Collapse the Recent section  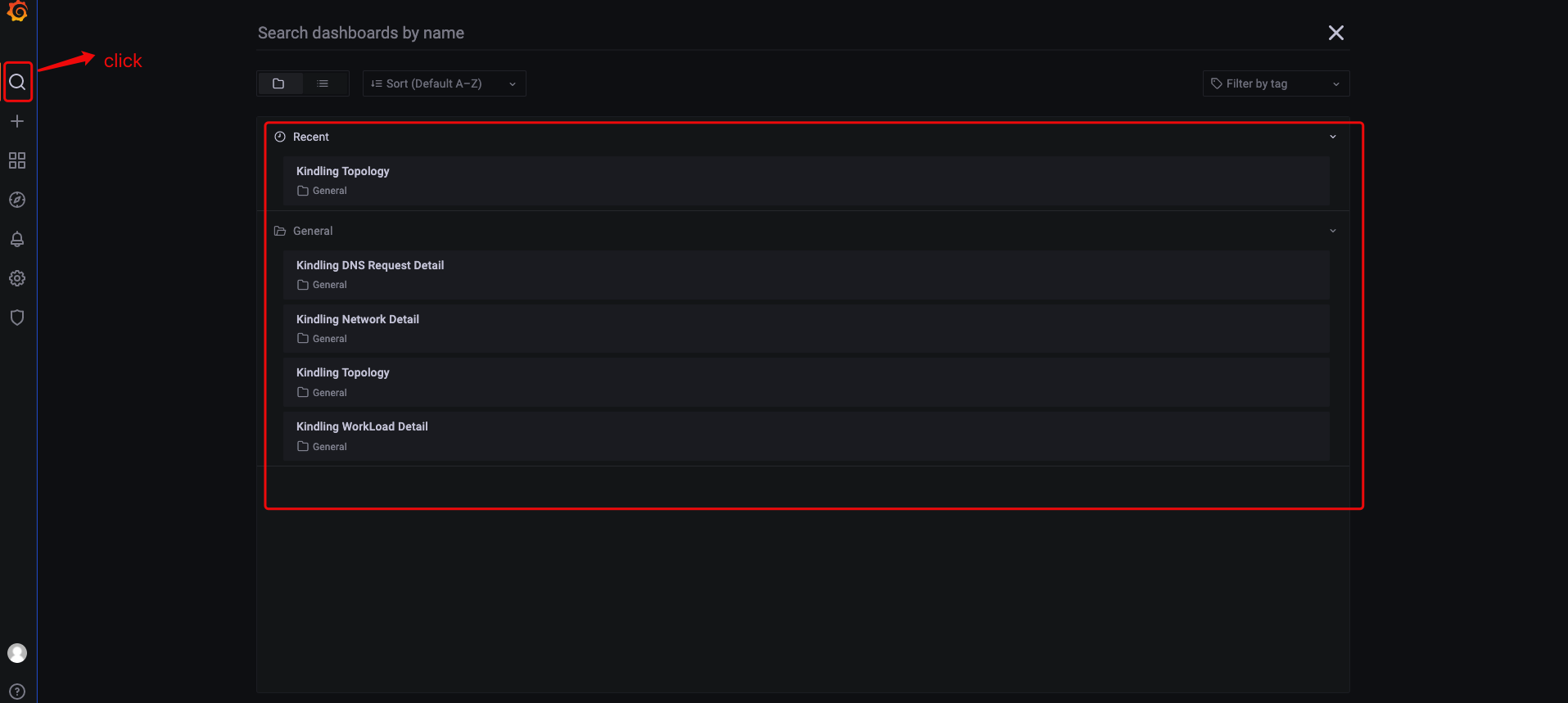coord(1332,137)
